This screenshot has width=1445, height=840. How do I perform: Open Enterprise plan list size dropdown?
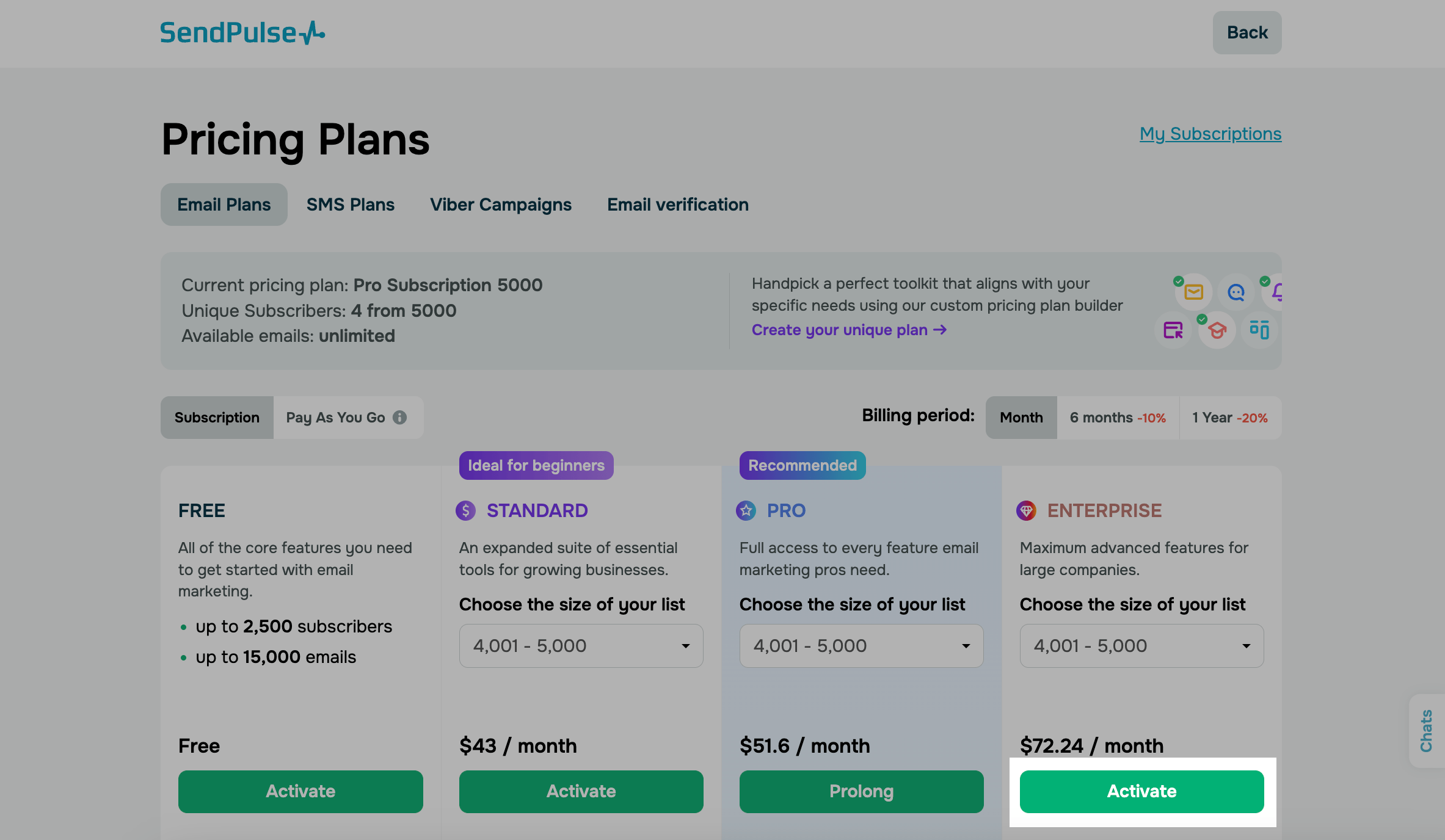(x=1141, y=646)
